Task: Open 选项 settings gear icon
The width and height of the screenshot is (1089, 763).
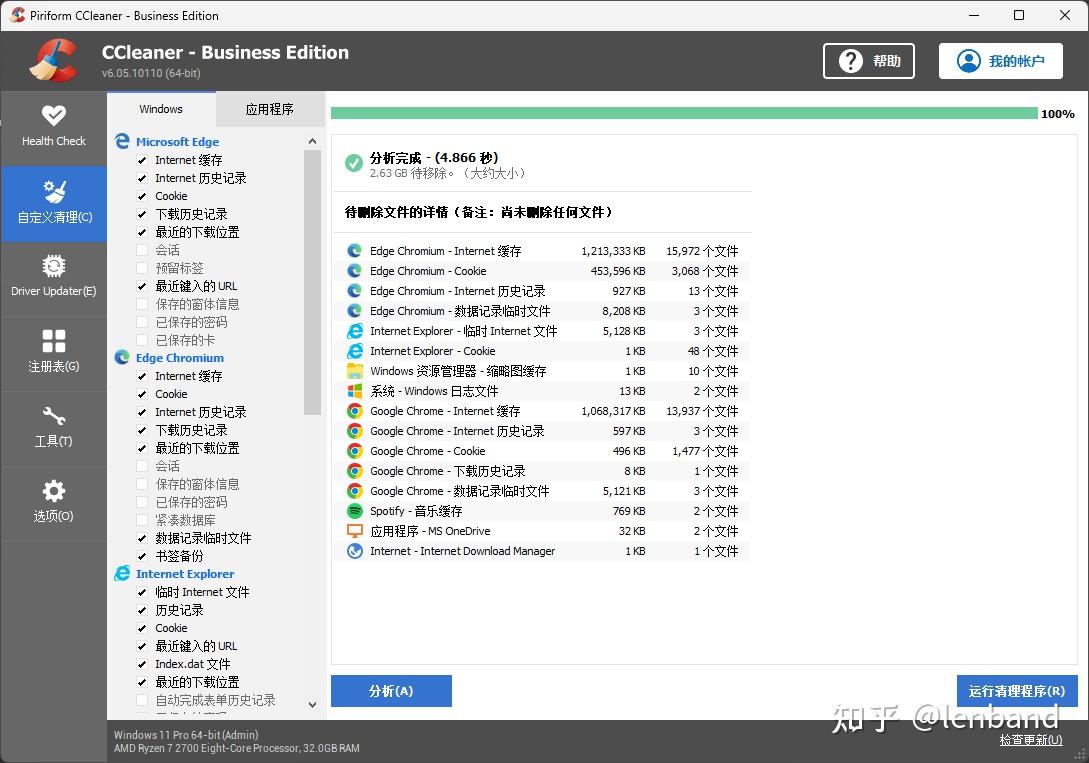Action: pyautogui.click(x=53, y=491)
